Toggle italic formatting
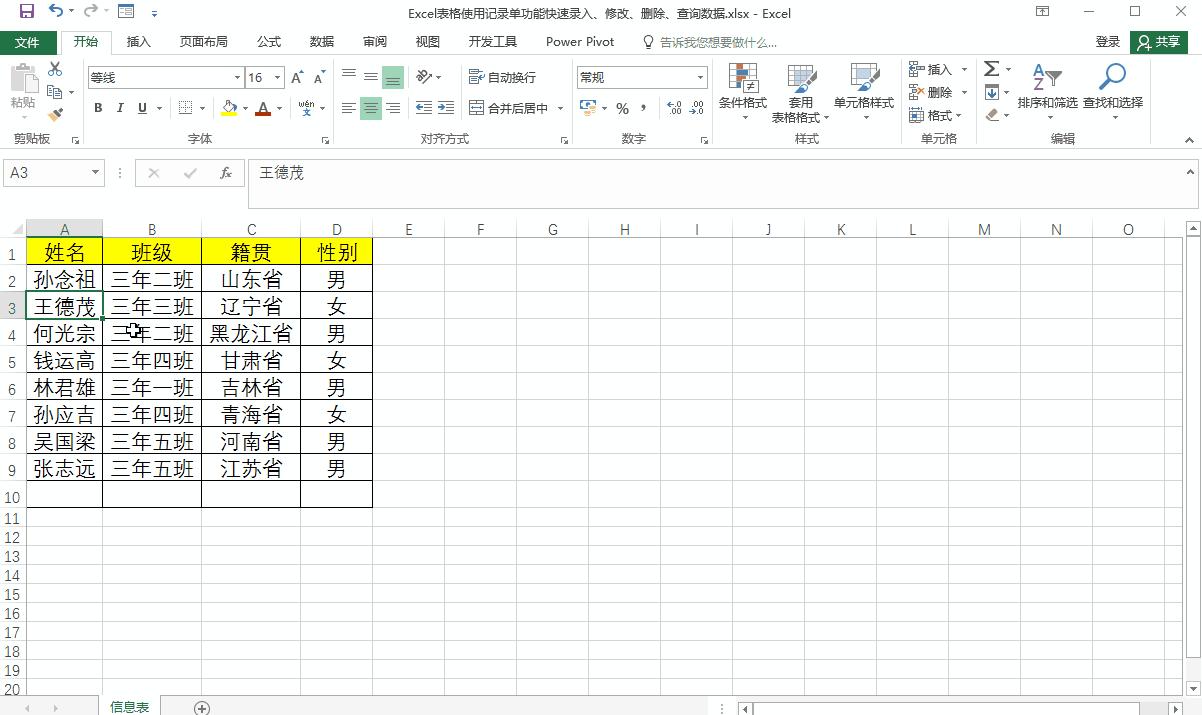Screen dimensions: 1202x715 119,107
